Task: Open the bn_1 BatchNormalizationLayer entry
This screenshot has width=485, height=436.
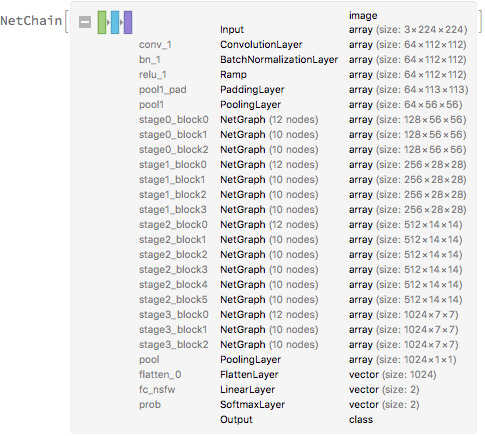Action: [303, 60]
